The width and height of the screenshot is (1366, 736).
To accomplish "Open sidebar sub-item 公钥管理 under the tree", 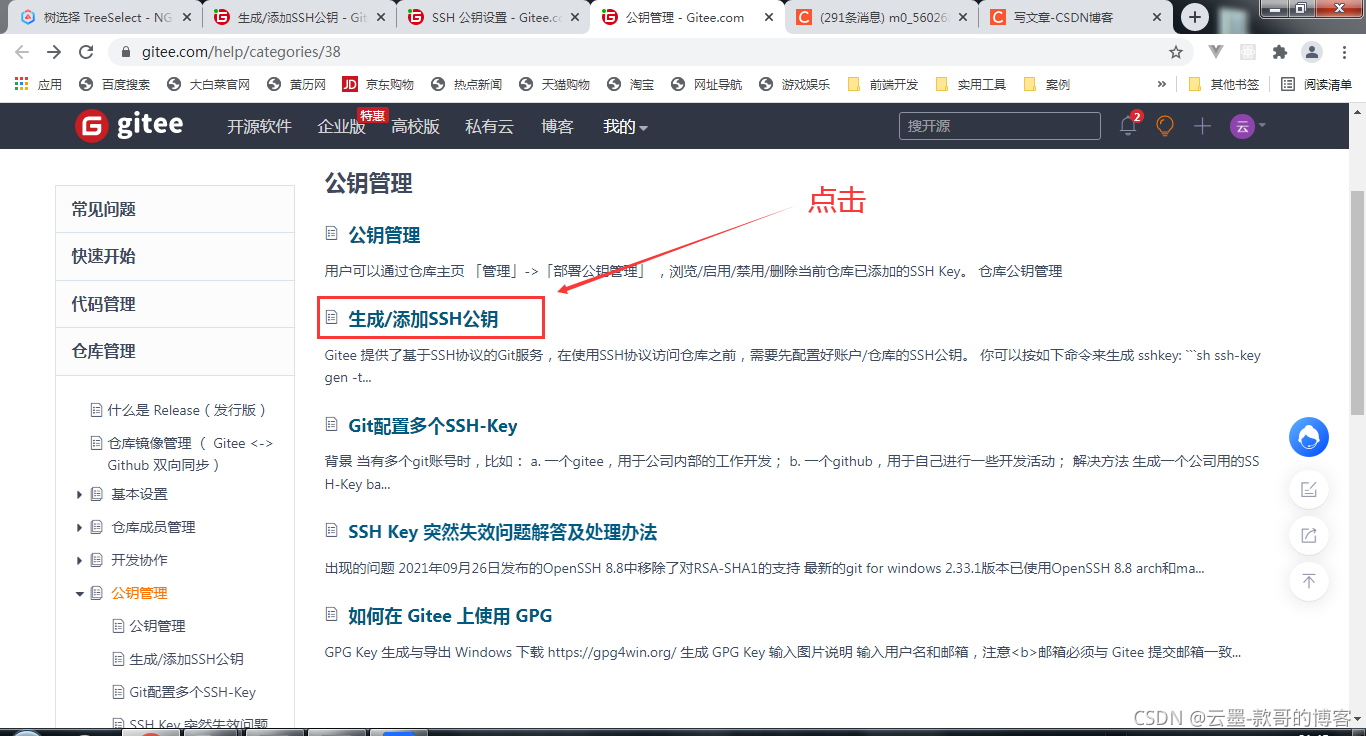I will [x=157, y=626].
